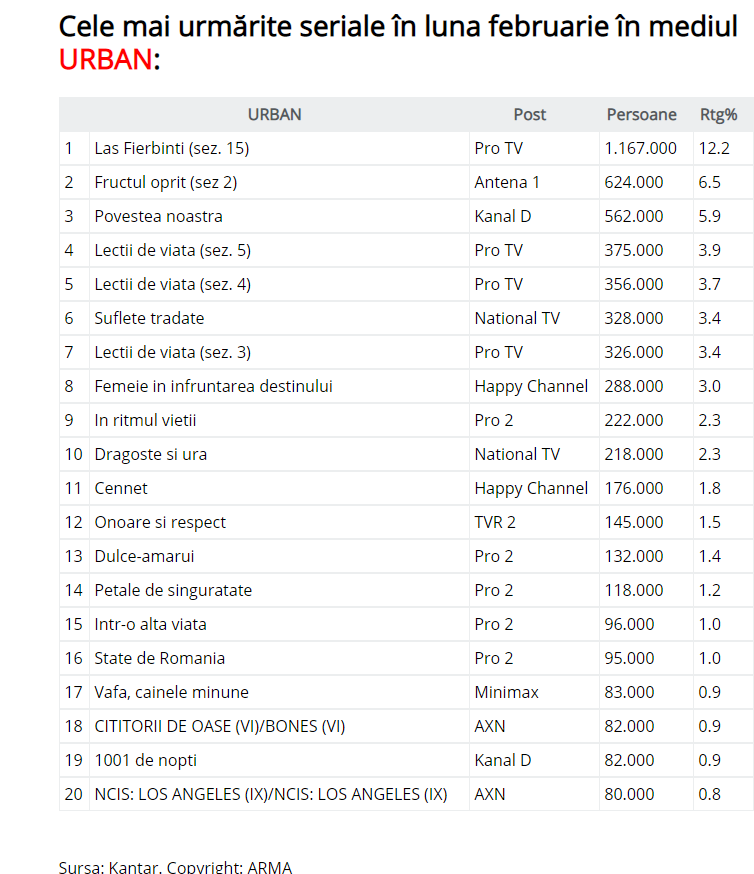Click the 1.167.000 viewers value
This screenshot has height=874, width=754.
[x=640, y=148]
